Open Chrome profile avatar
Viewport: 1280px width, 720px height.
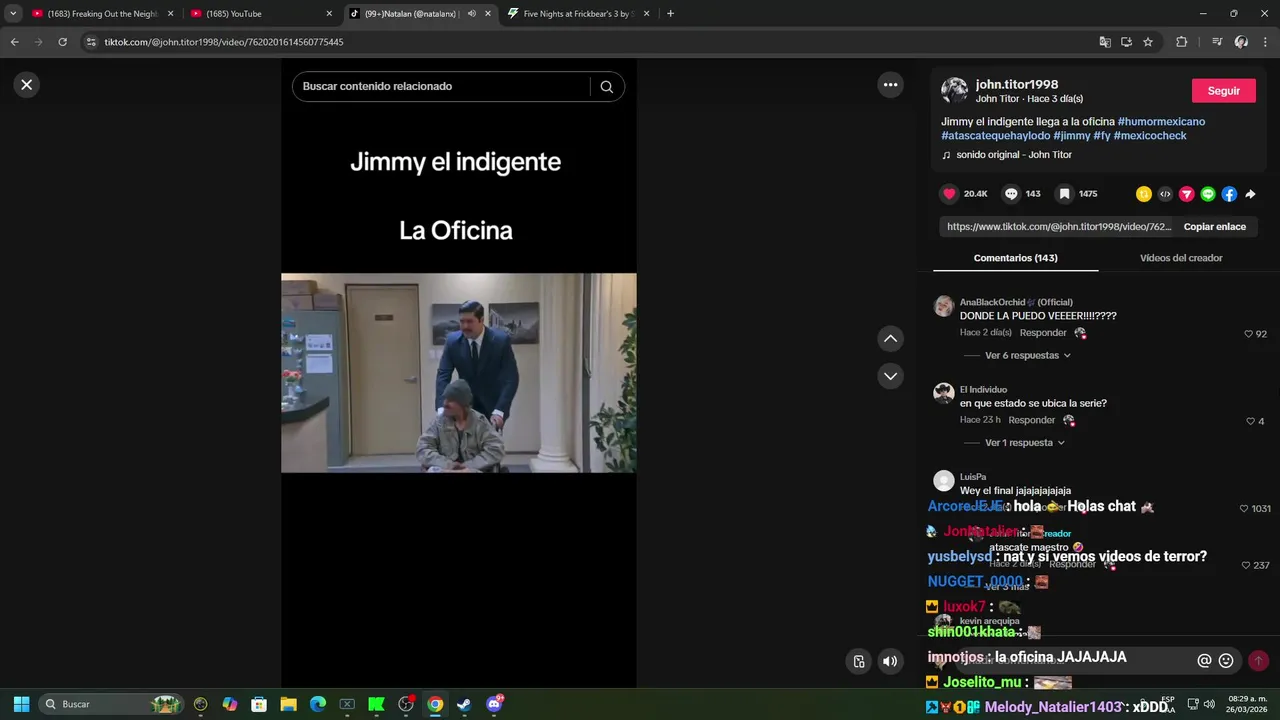tap(1241, 42)
